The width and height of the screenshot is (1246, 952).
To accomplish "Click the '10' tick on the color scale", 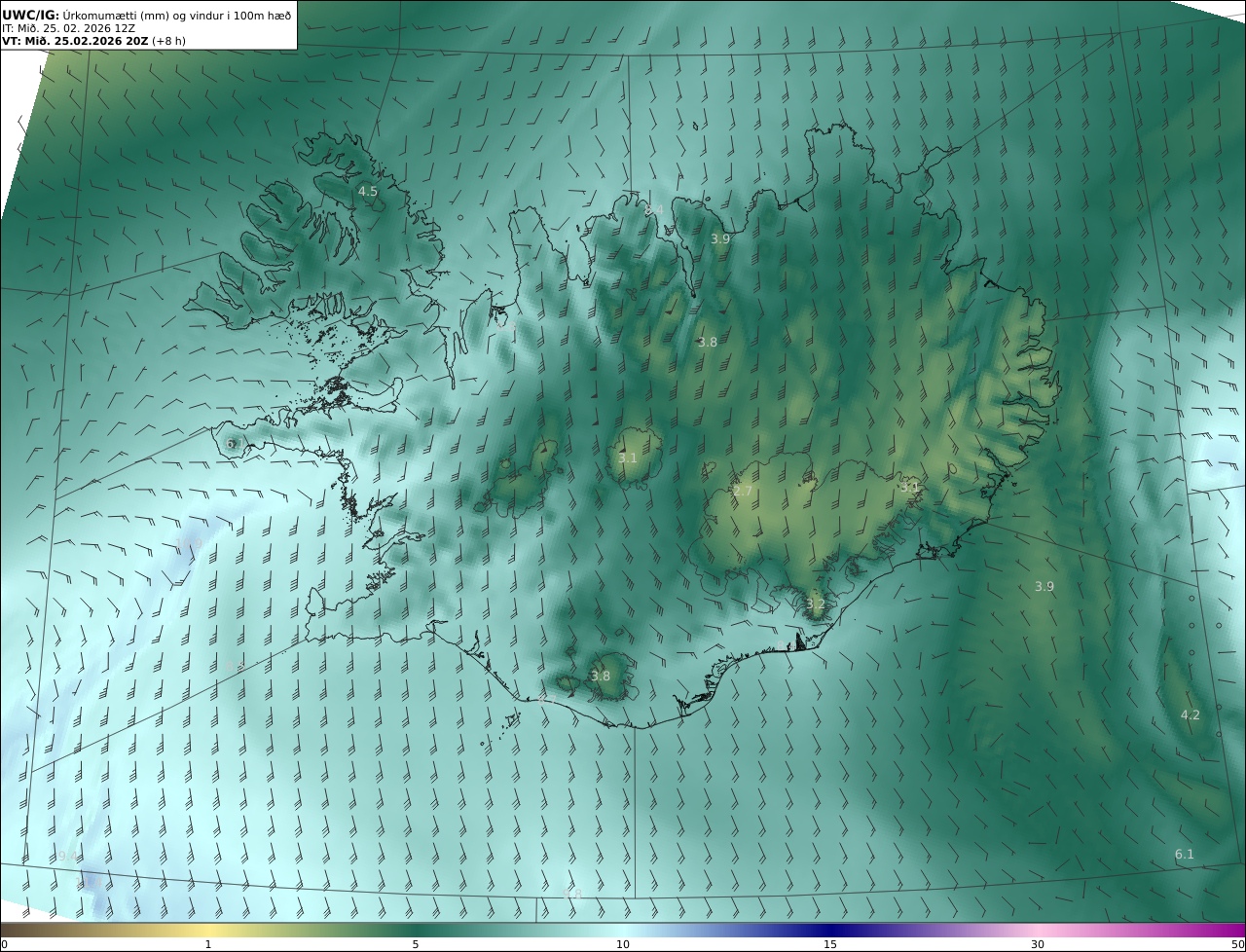I will (x=623, y=945).
